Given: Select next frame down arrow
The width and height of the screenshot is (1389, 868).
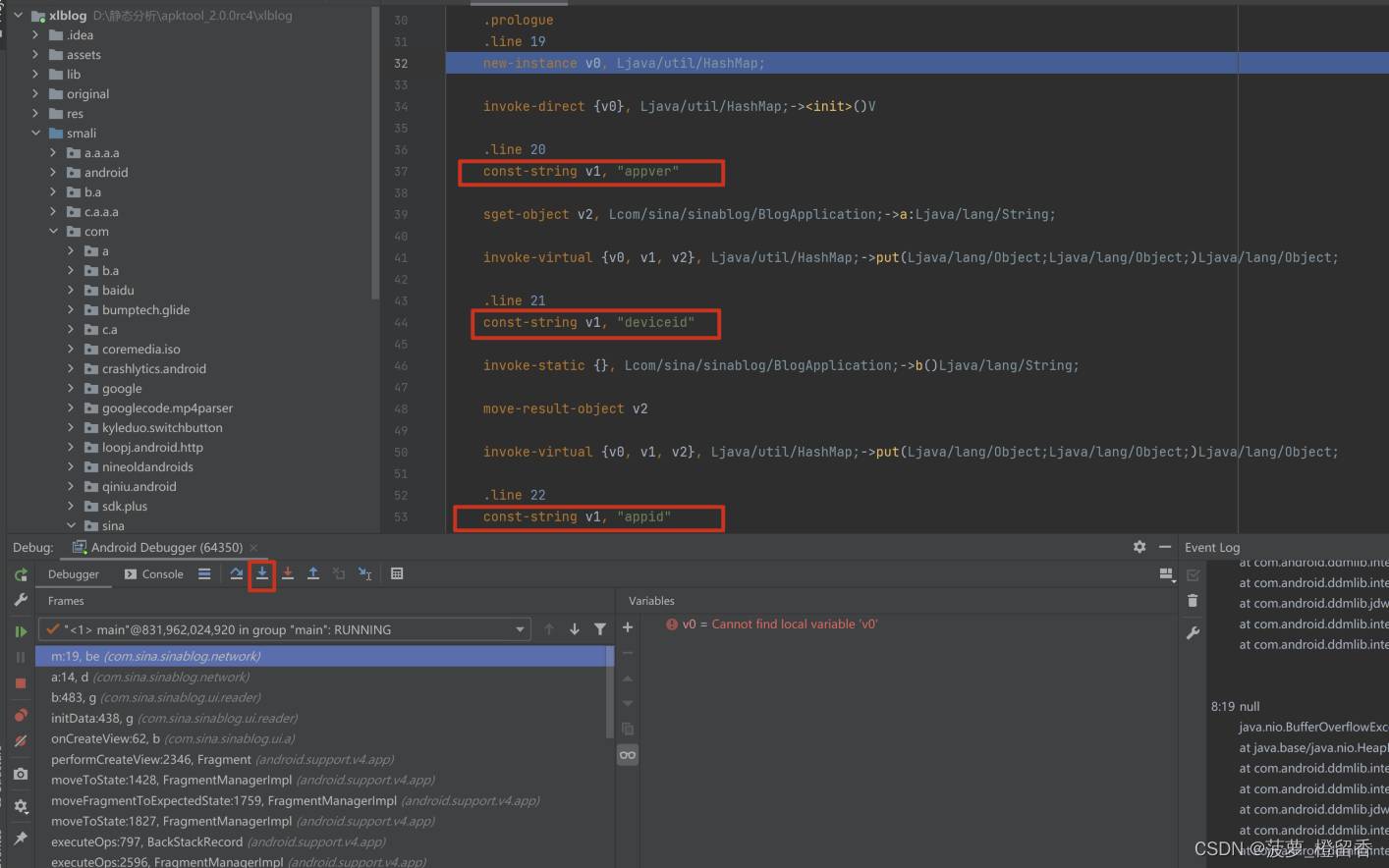Looking at the screenshot, I should pos(575,629).
